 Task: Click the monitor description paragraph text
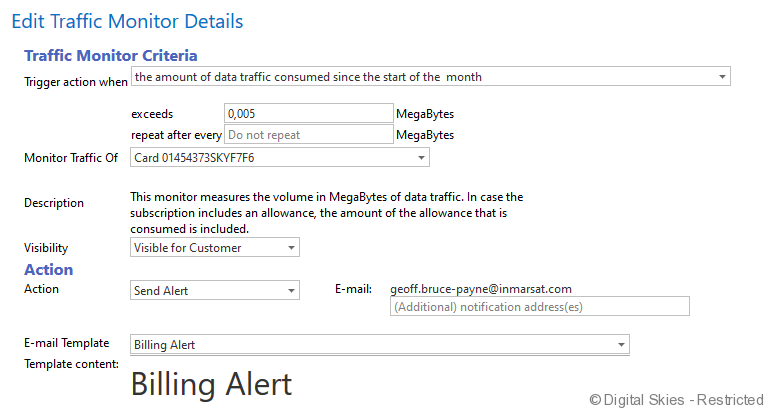point(326,213)
